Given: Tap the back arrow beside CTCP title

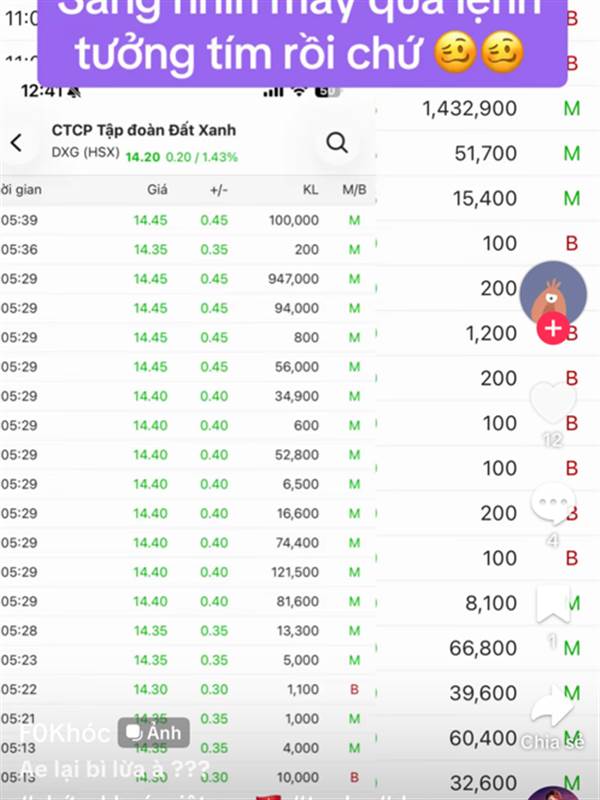Looking at the screenshot, I should pyautogui.click(x=16, y=143).
